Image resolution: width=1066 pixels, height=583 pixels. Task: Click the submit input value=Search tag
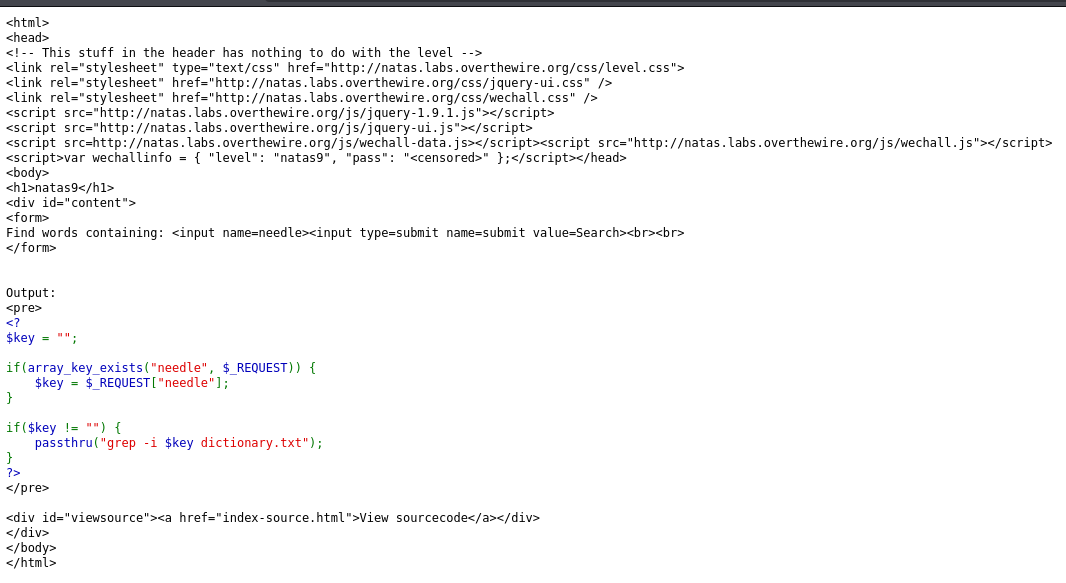[x=468, y=233]
